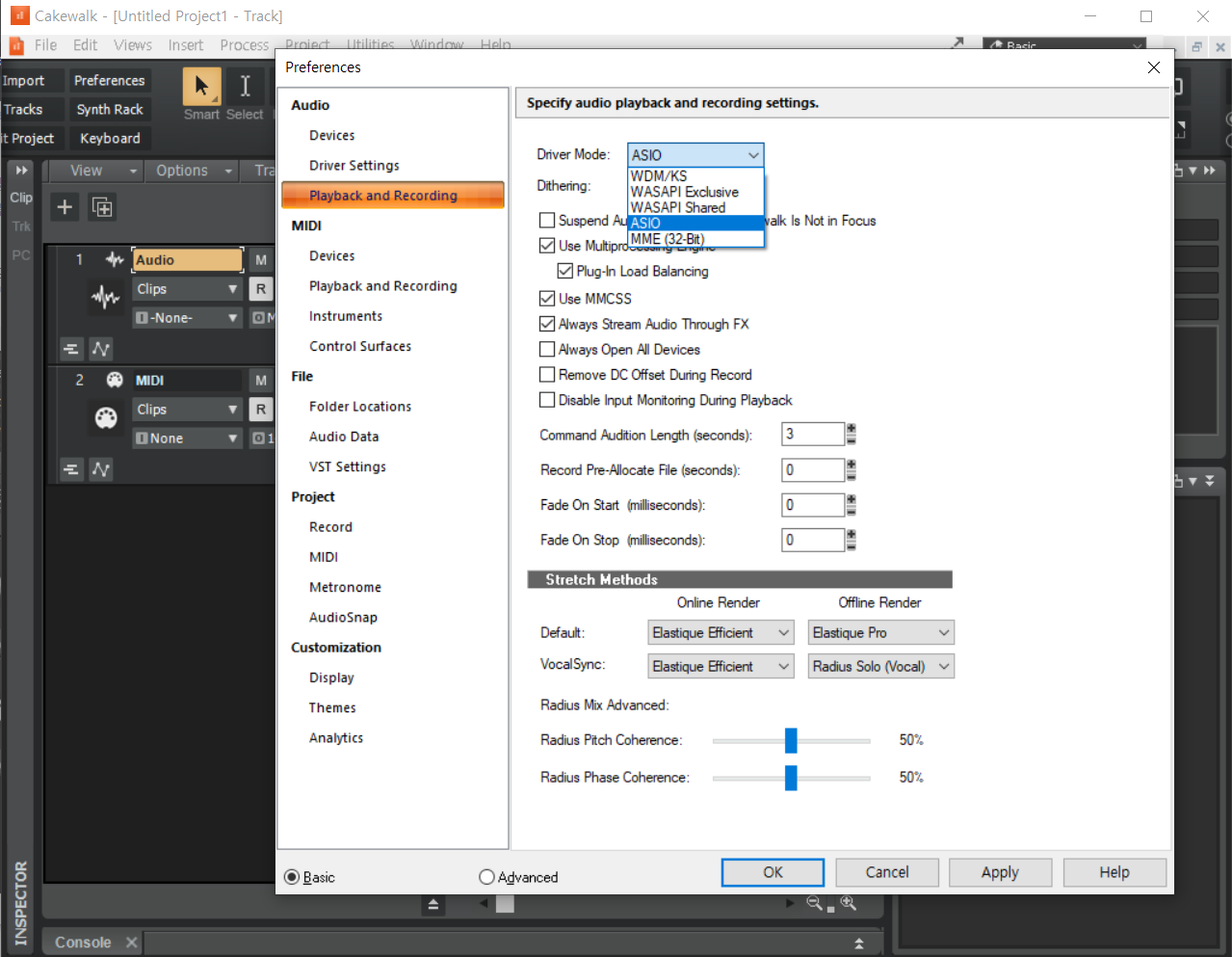Adjust Radius Pitch Coherence slider
This screenshot has width=1232, height=957.
[x=791, y=740]
